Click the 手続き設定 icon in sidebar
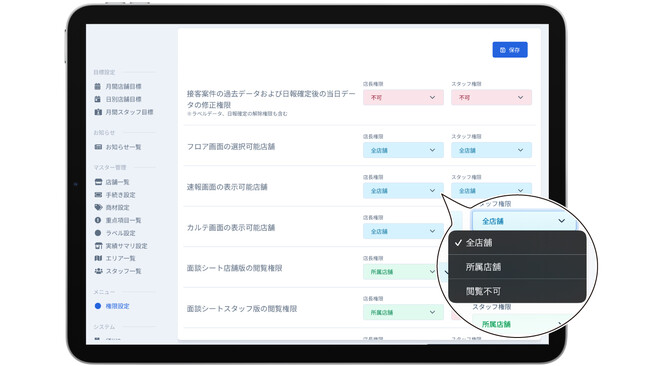 click(98, 195)
